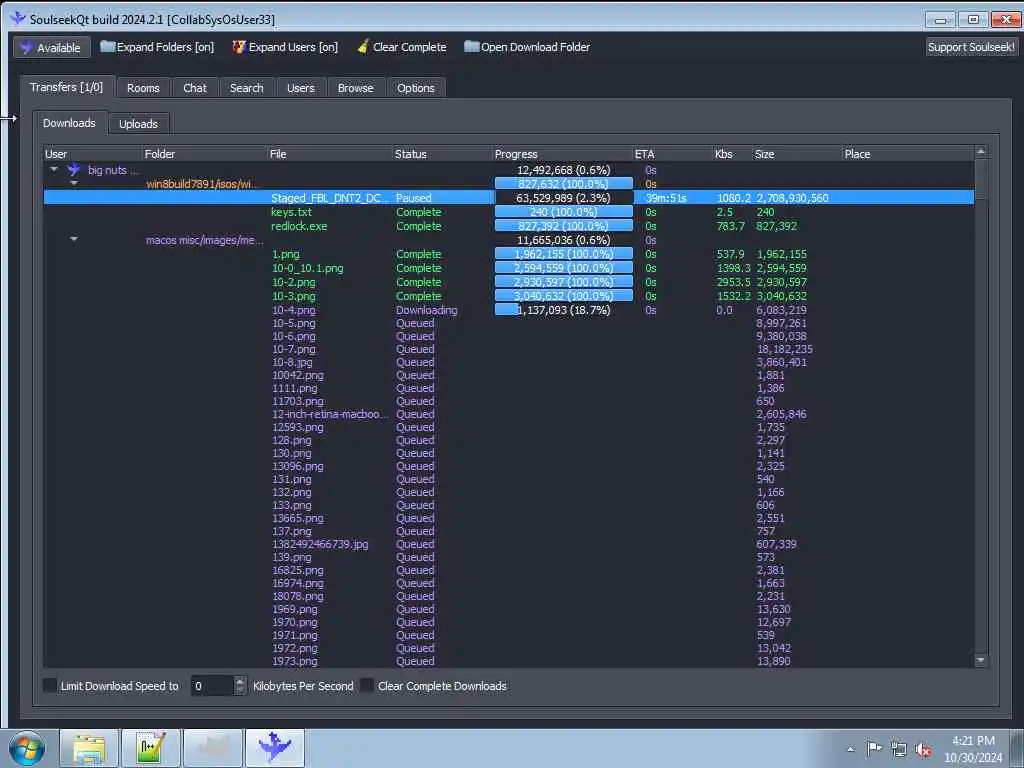Open File Explorer from the taskbar
Image resolution: width=1024 pixels, height=768 pixels.
point(89,748)
